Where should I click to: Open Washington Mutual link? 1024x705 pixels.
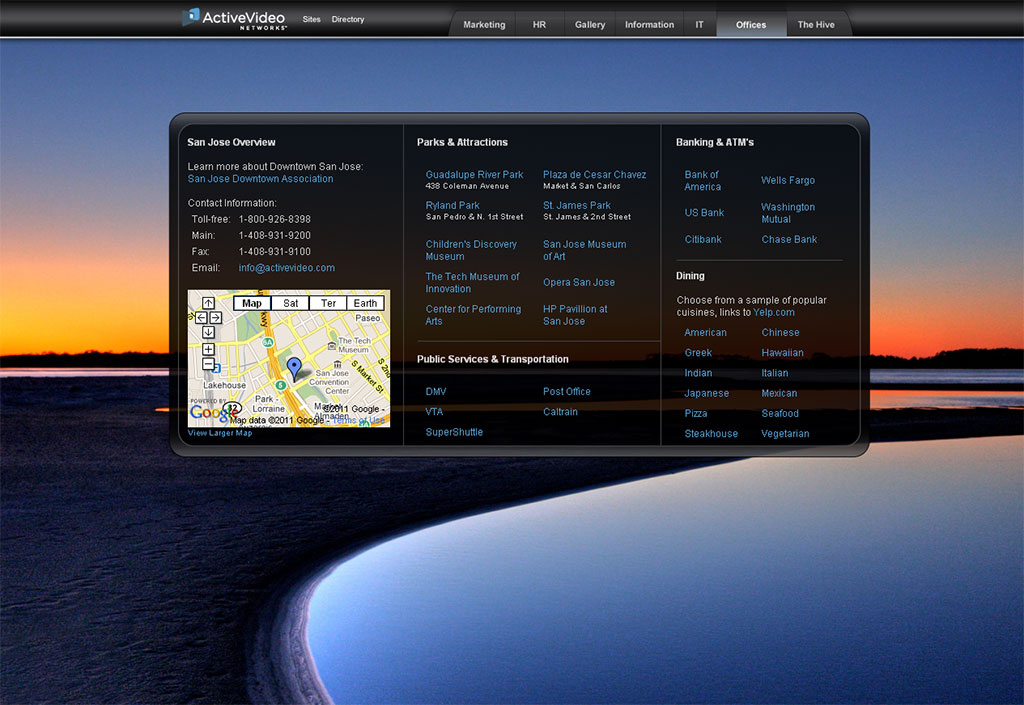click(x=788, y=213)
